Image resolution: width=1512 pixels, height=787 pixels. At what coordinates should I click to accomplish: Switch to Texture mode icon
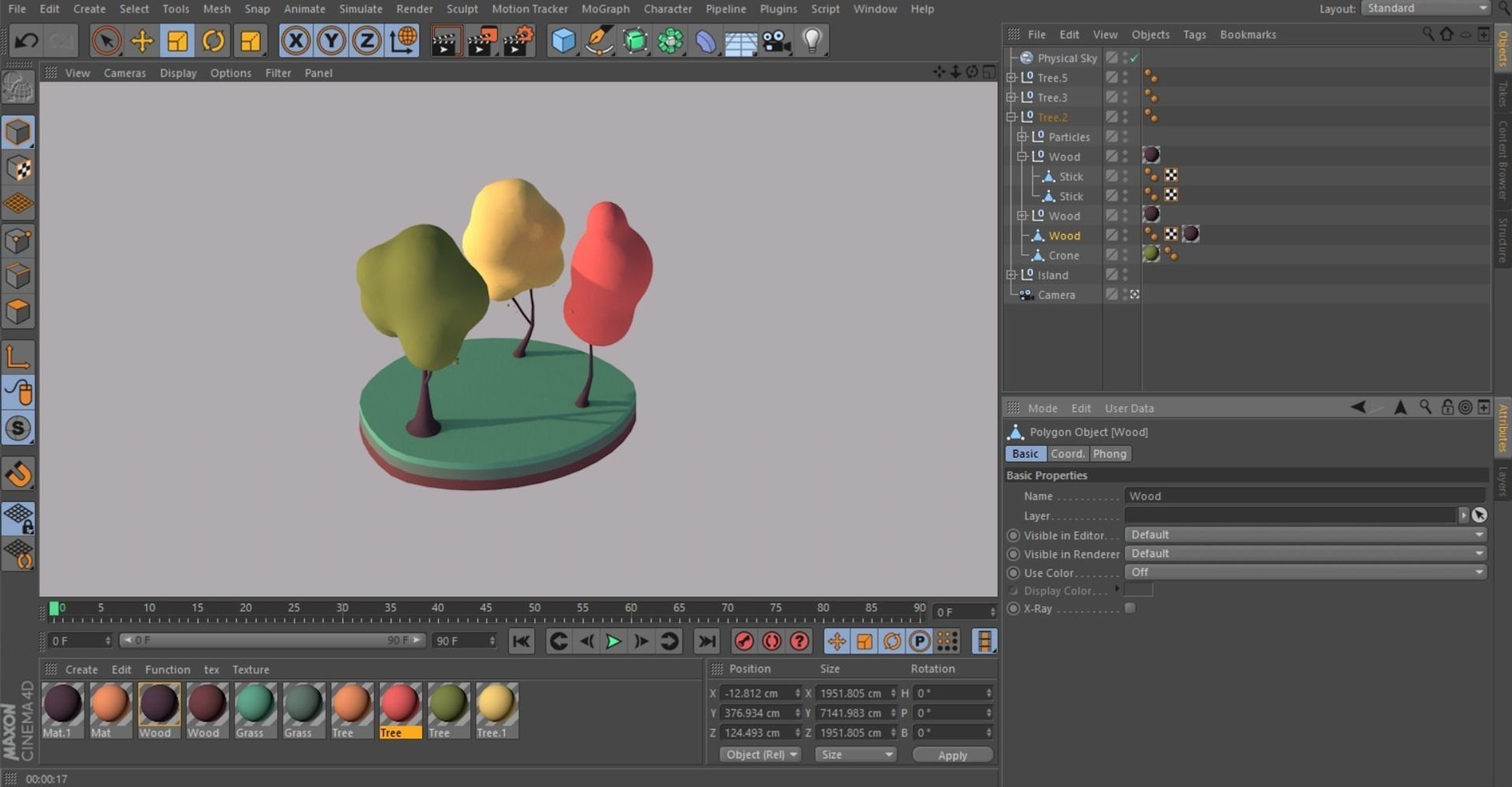(x=18, y=169)
